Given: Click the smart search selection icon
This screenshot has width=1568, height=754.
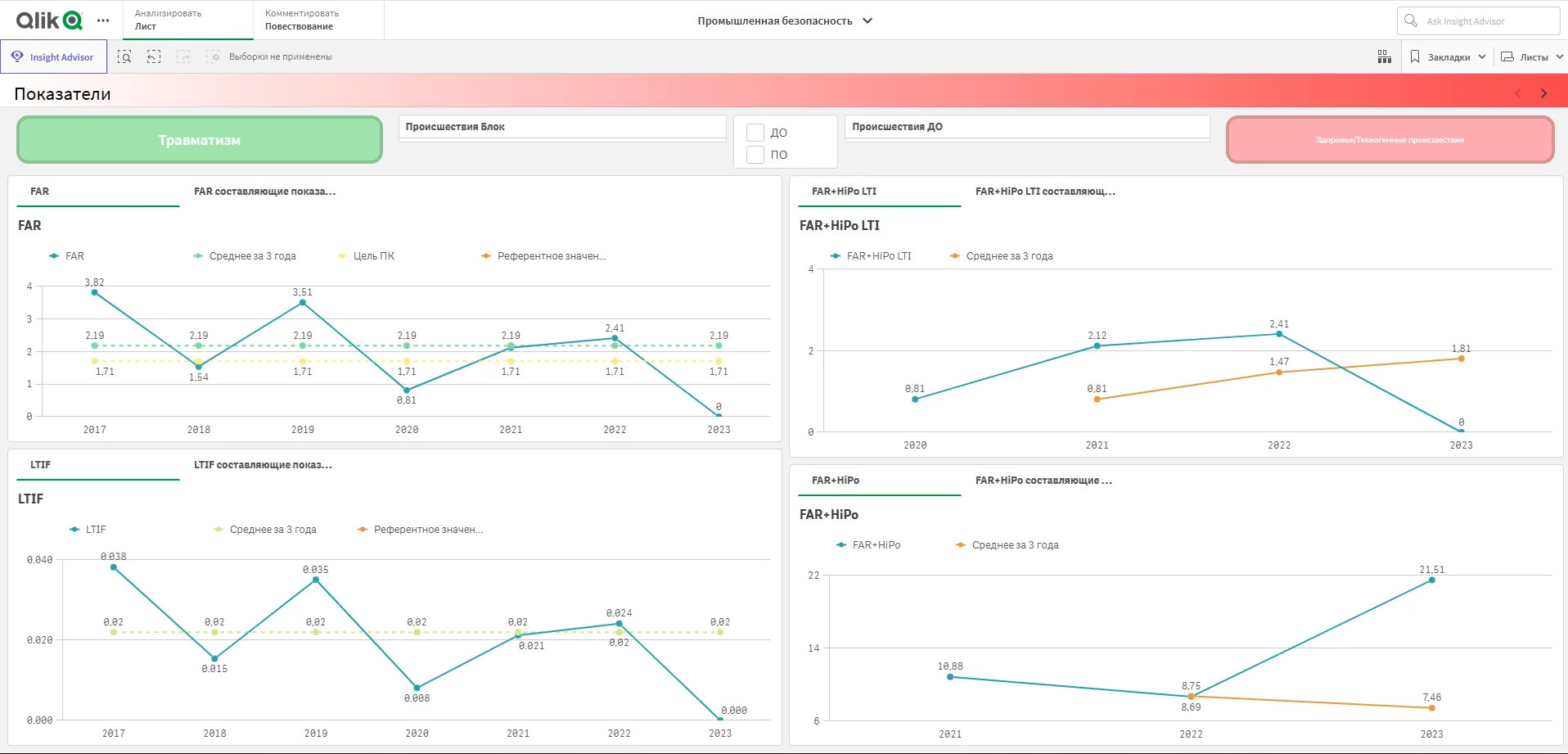Looking at the screenshot, I should pos(124,56).
